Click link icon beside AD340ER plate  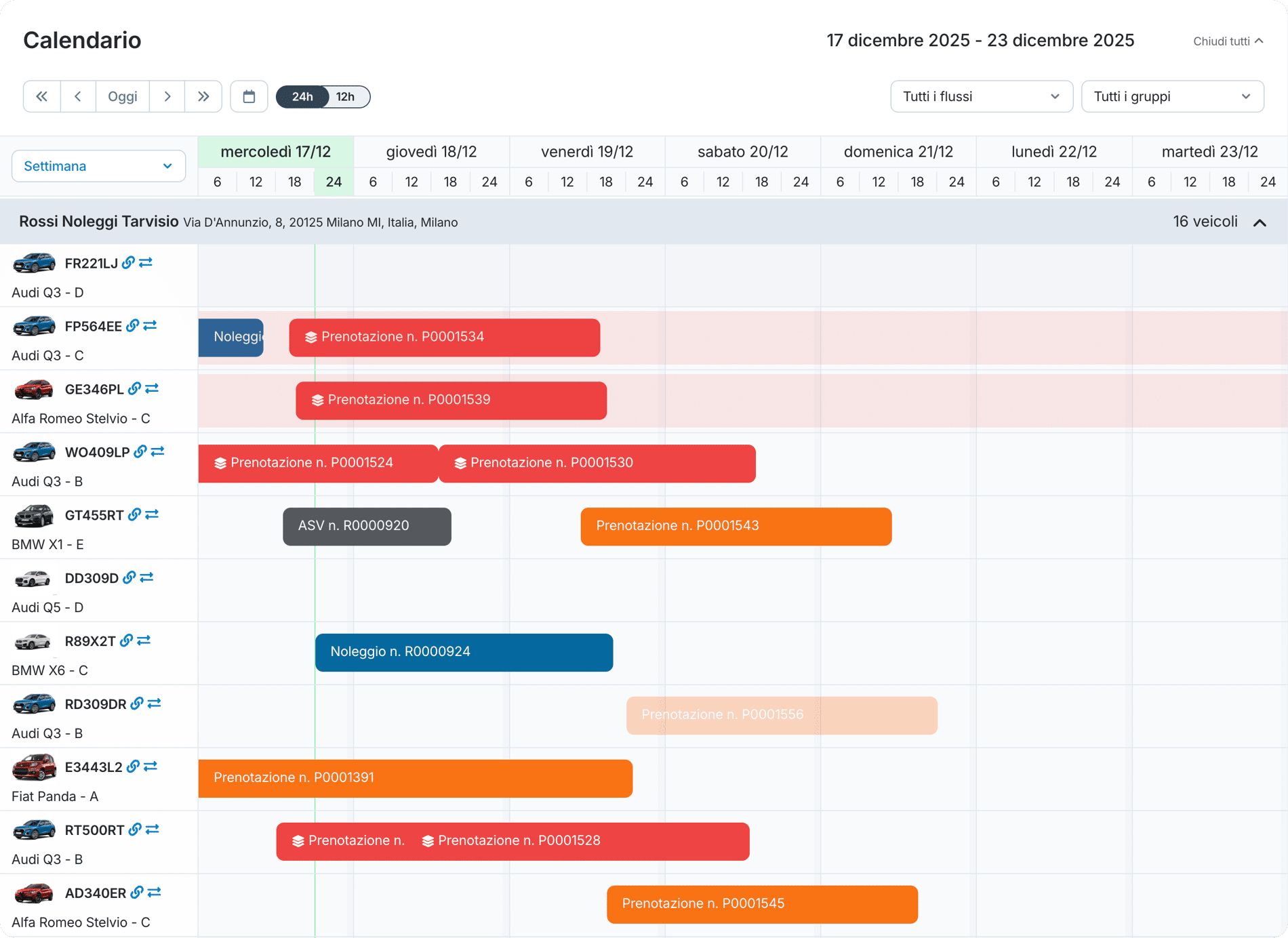point(137,893)
